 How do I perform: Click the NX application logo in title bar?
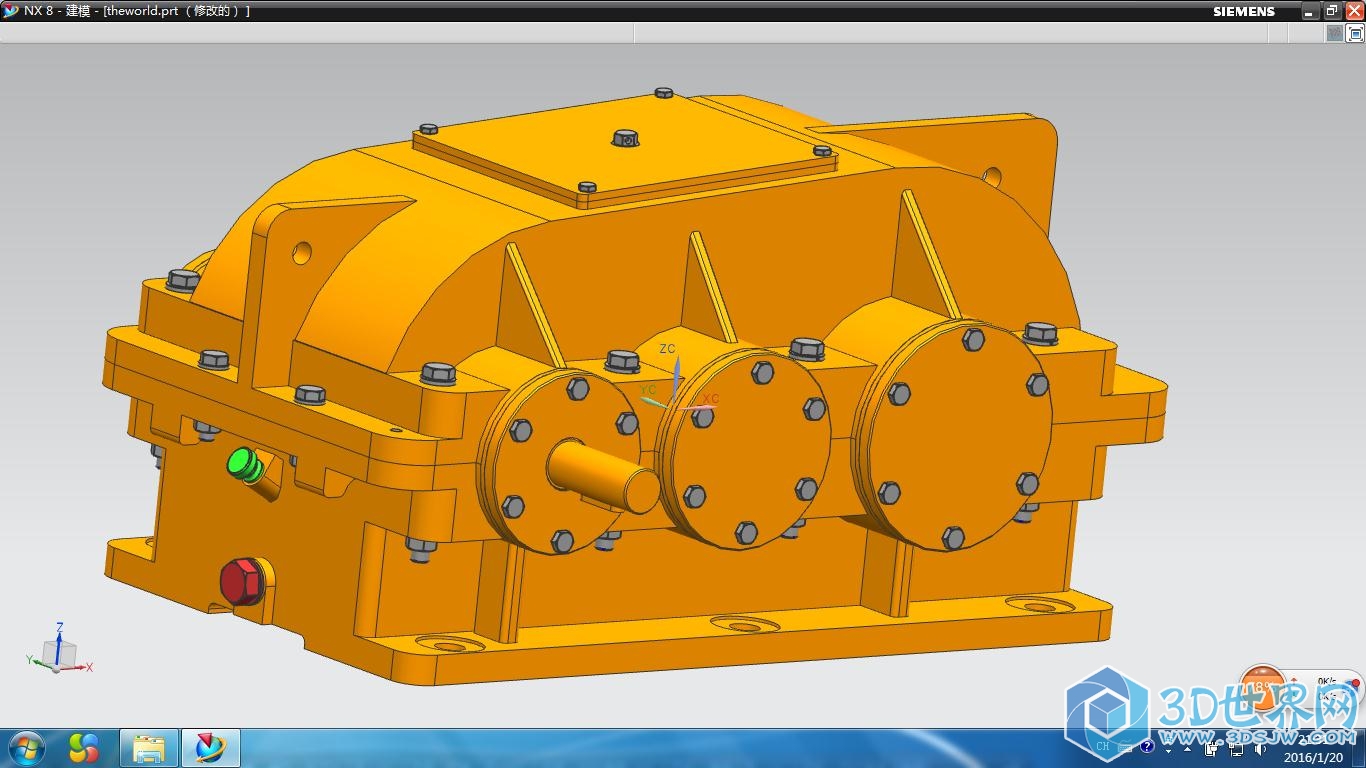click(11, 11)
